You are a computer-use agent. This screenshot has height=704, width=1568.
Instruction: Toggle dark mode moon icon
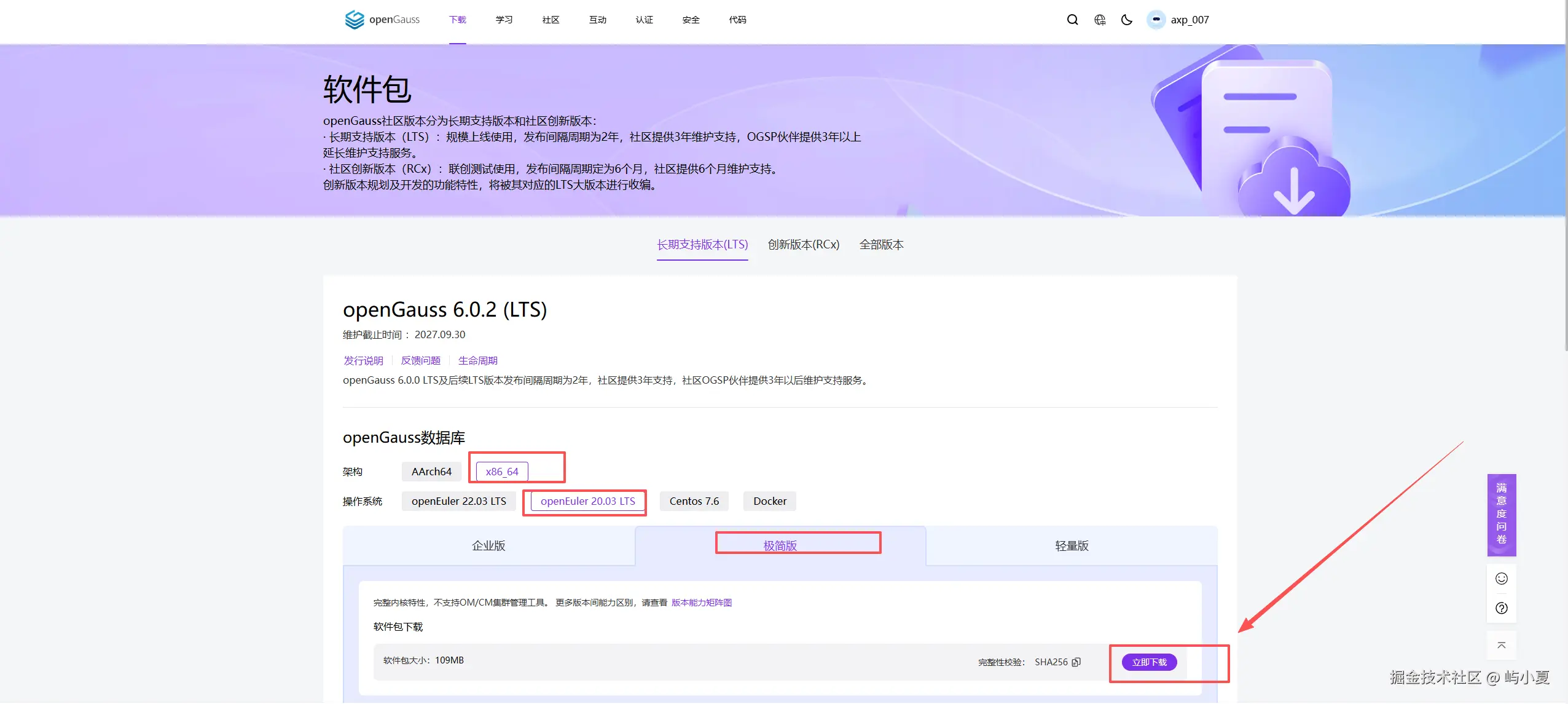1126,20
